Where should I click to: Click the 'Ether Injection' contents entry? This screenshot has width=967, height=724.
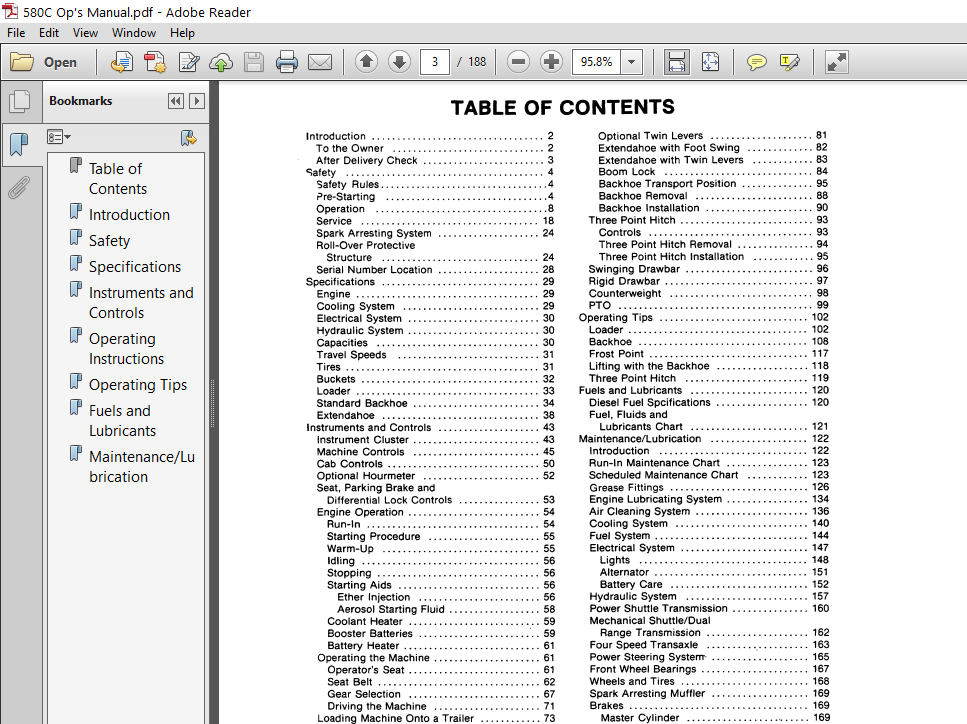[x=446, y=597]
